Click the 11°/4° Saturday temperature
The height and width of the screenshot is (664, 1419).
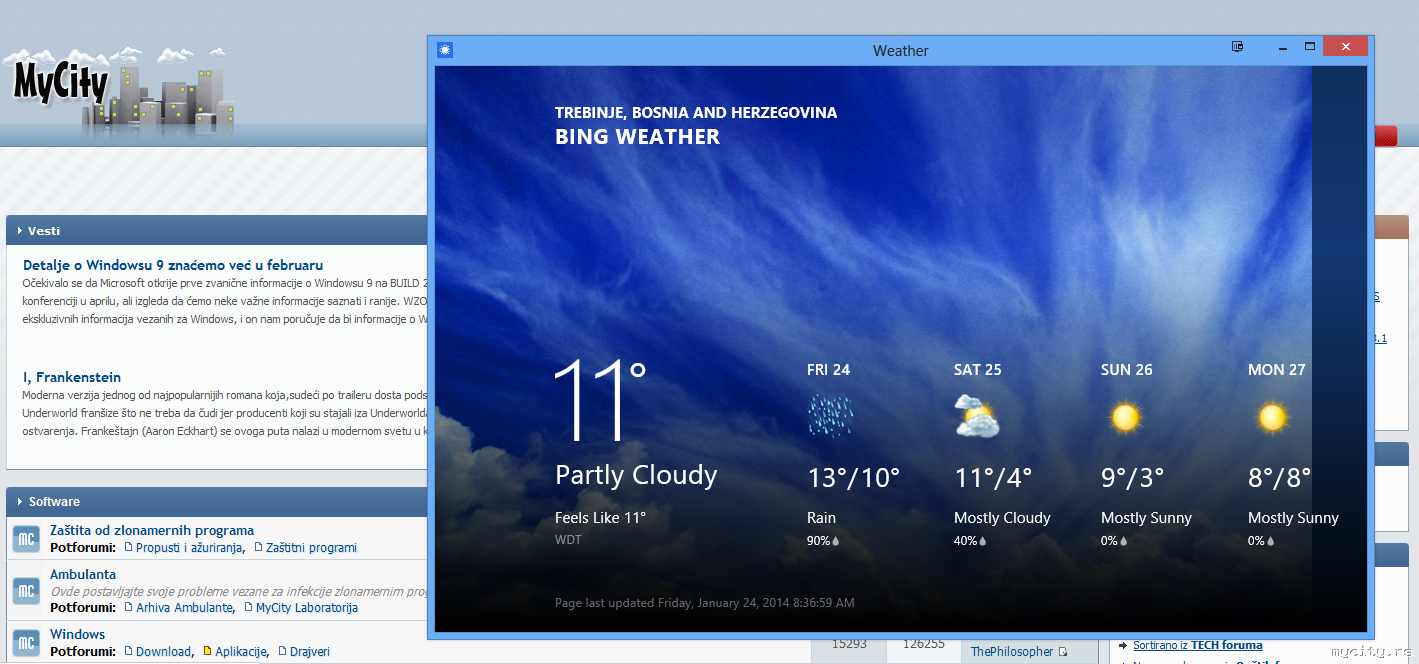993,478
